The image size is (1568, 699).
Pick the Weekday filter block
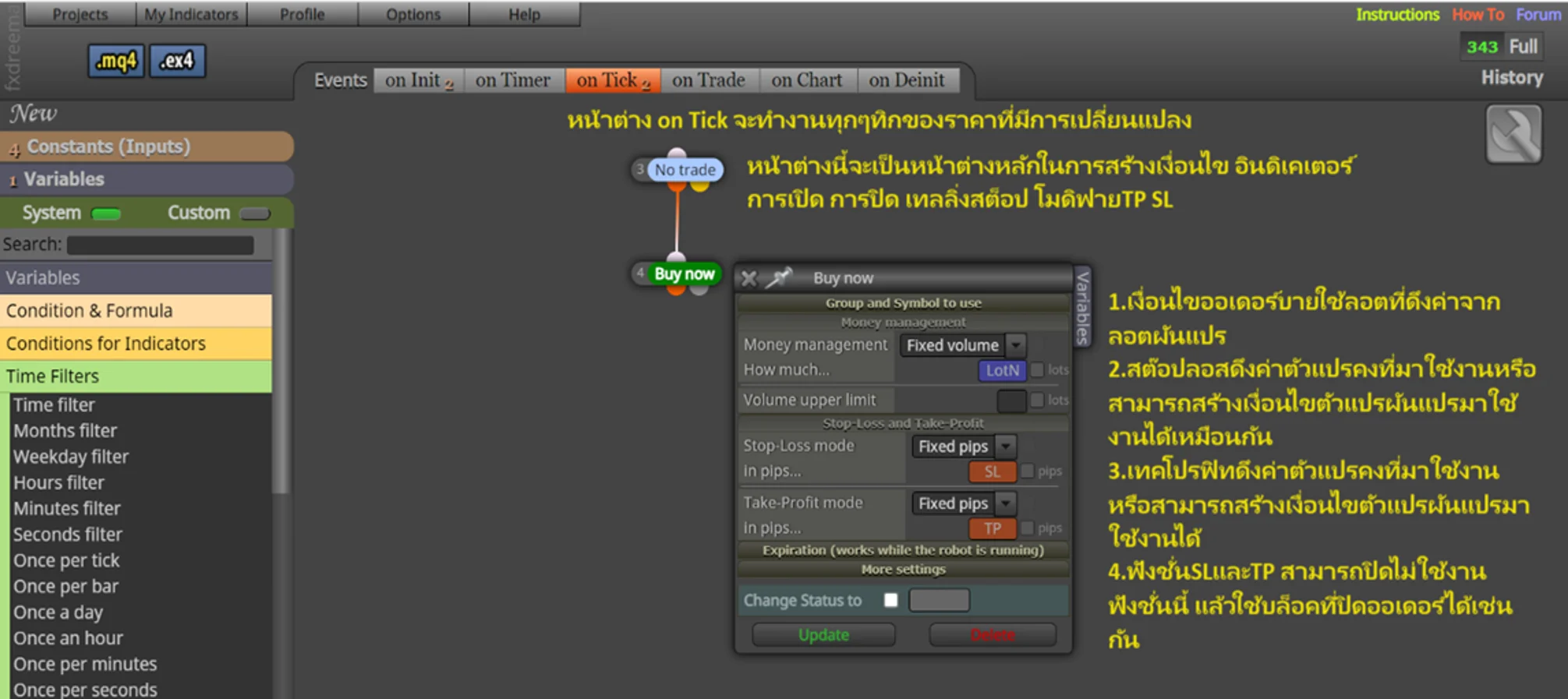[71, 457]
